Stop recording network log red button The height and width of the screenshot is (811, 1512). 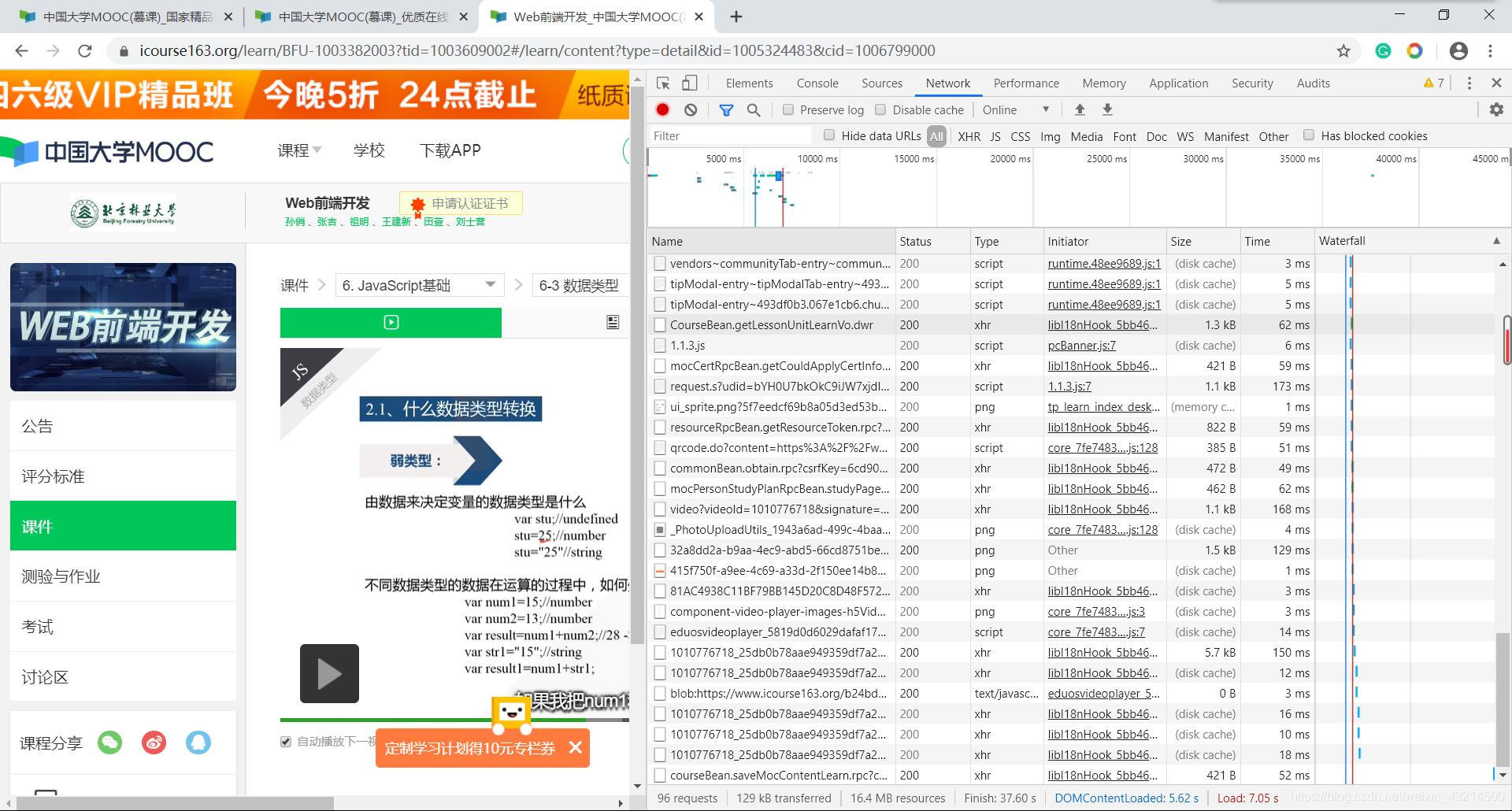pos(663,109)
